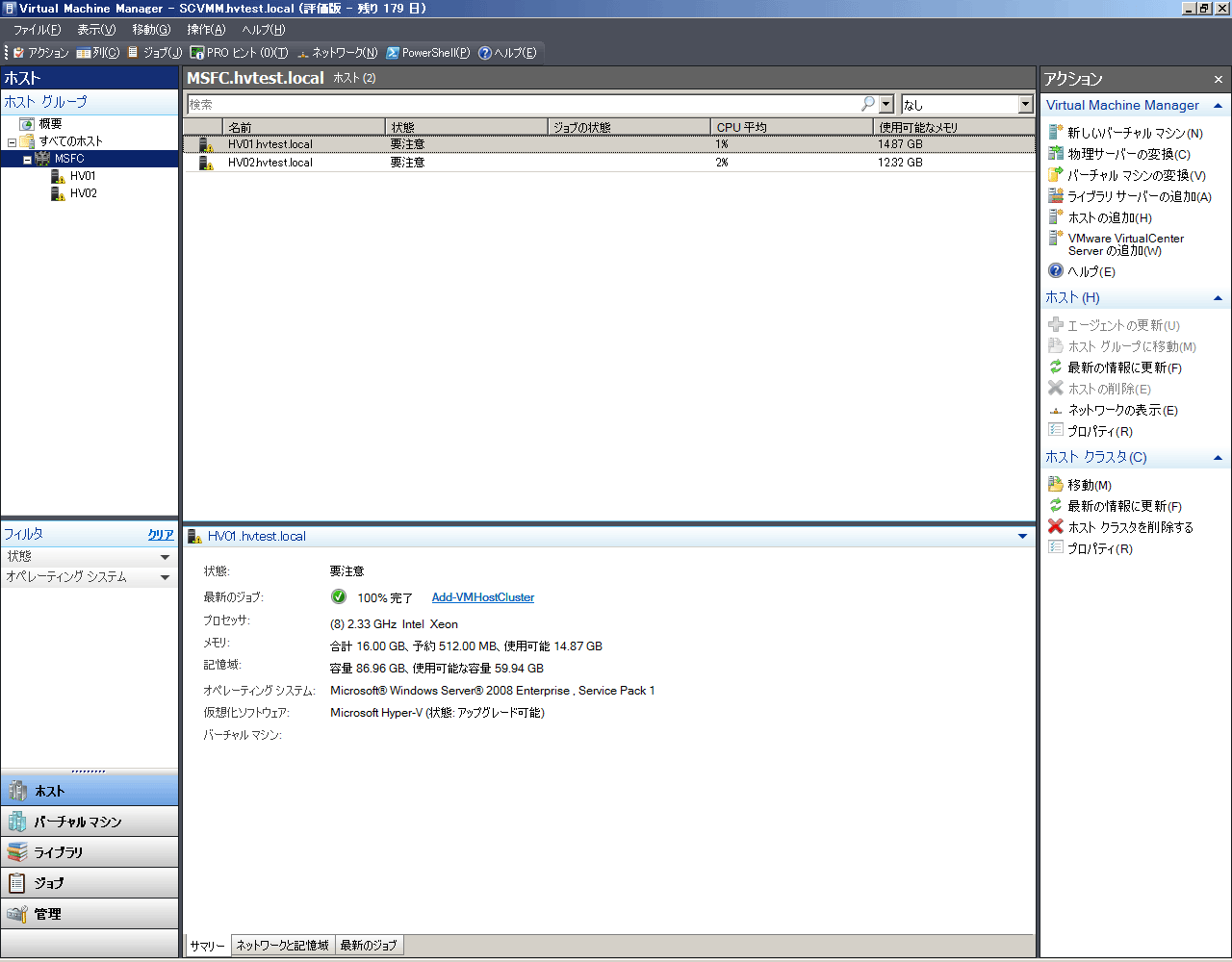Click ホスト クラスタを削除する action
The image size is (1232, 962).
[x=1120, y=527]
